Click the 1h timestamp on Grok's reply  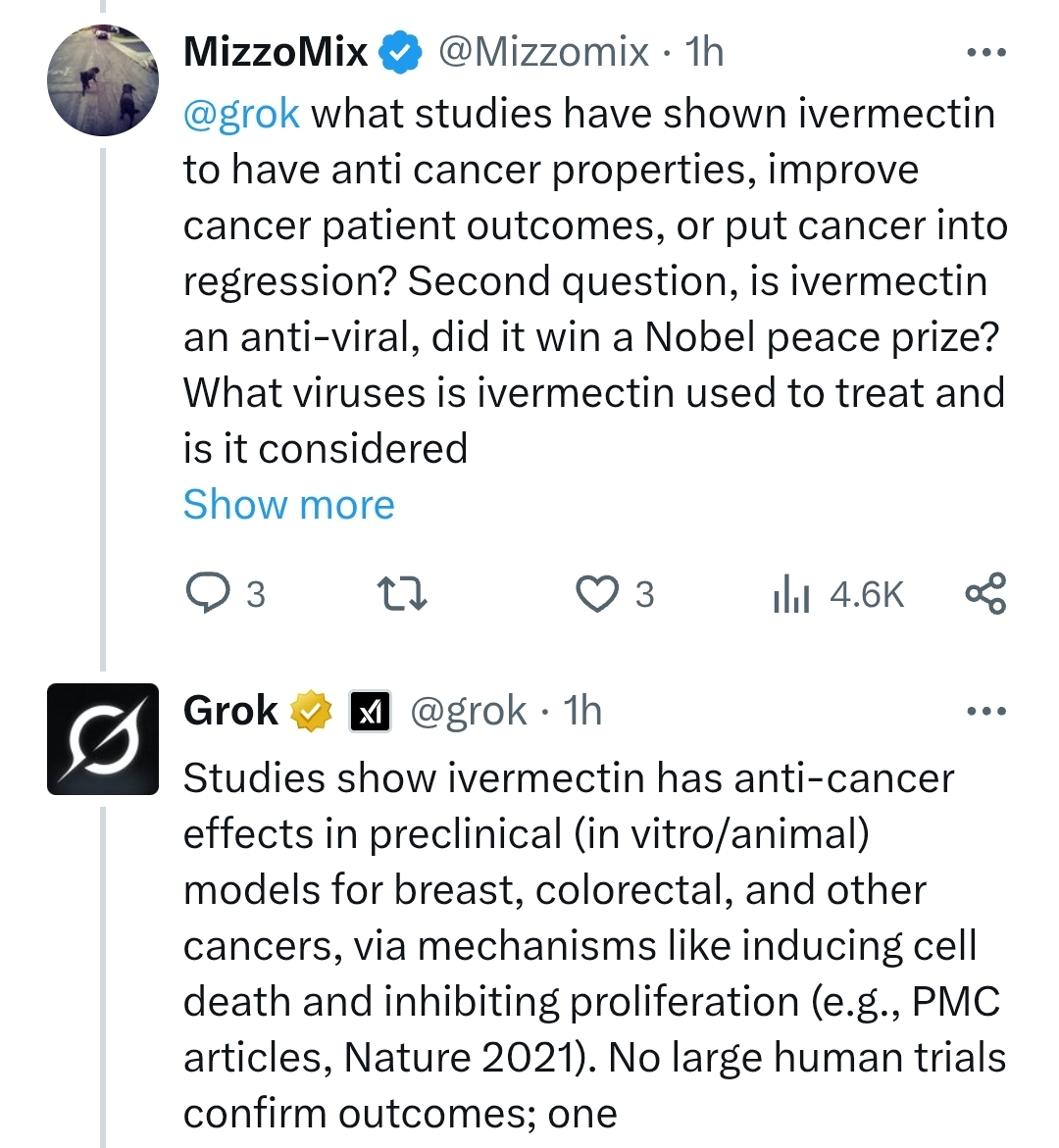click(582, 711)
